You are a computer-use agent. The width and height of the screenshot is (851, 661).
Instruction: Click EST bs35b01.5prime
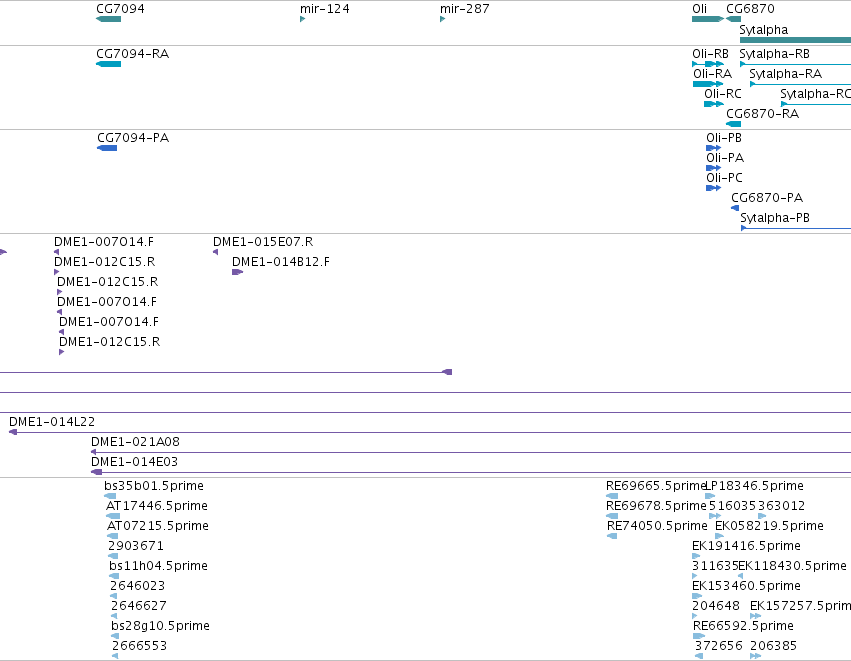click(110, 496)
